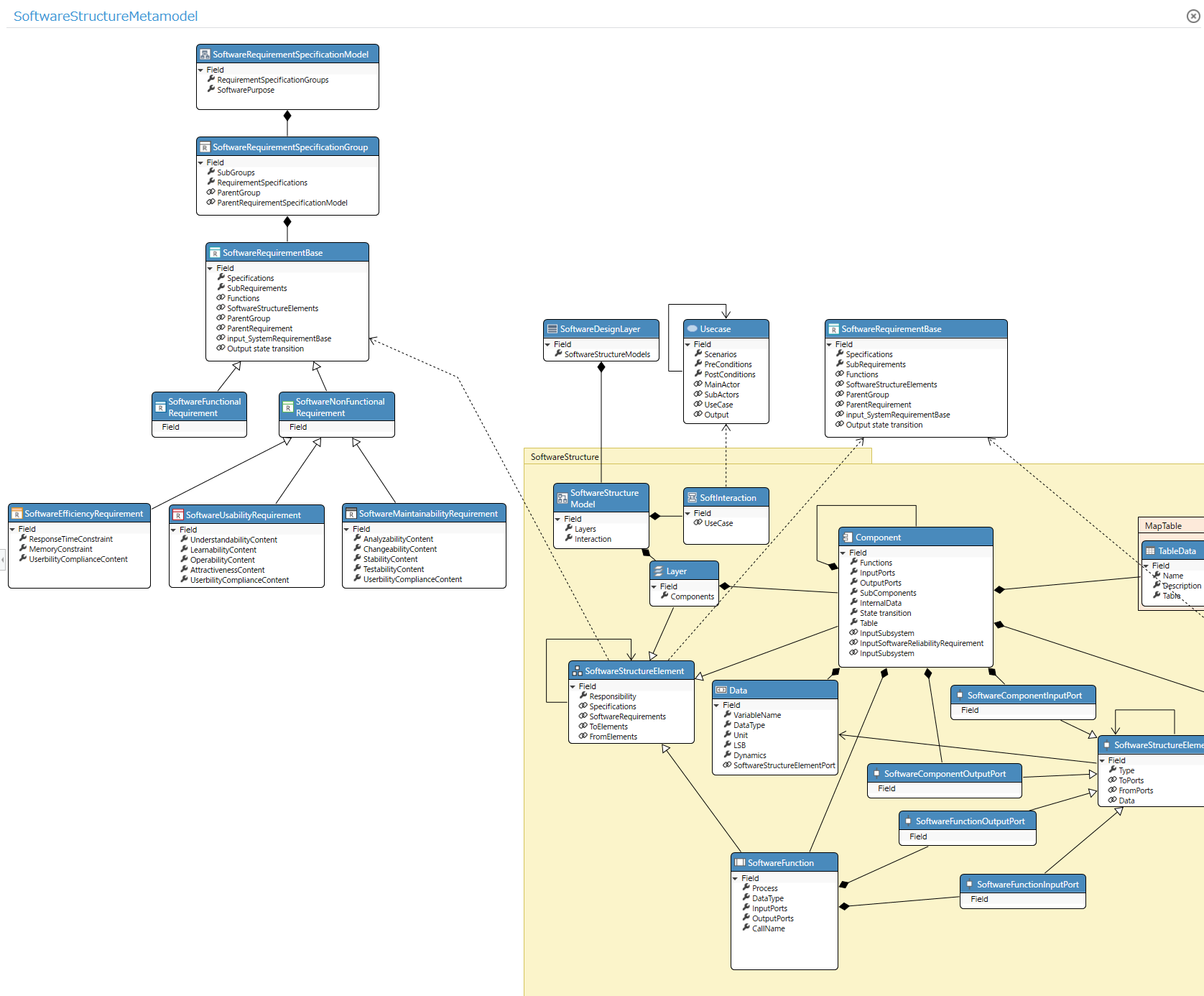Click the SoftwareNonFunctional Requirement class icon
1204x996 pixels.
pos(288,407)
